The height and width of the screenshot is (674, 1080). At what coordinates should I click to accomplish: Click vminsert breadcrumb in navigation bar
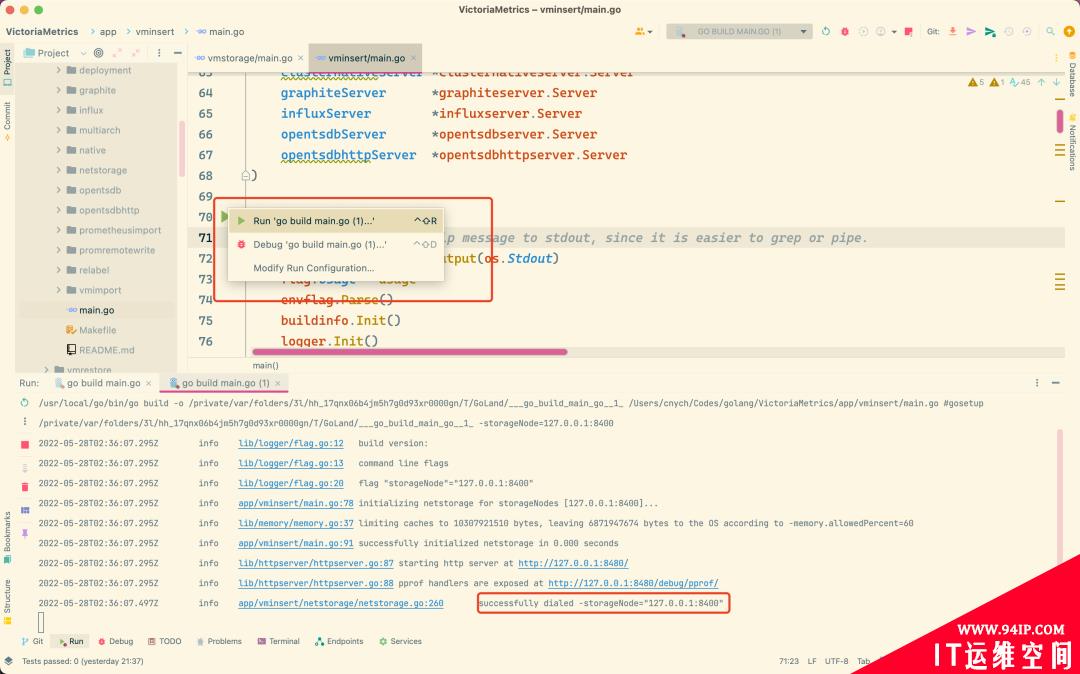[154, 32]
